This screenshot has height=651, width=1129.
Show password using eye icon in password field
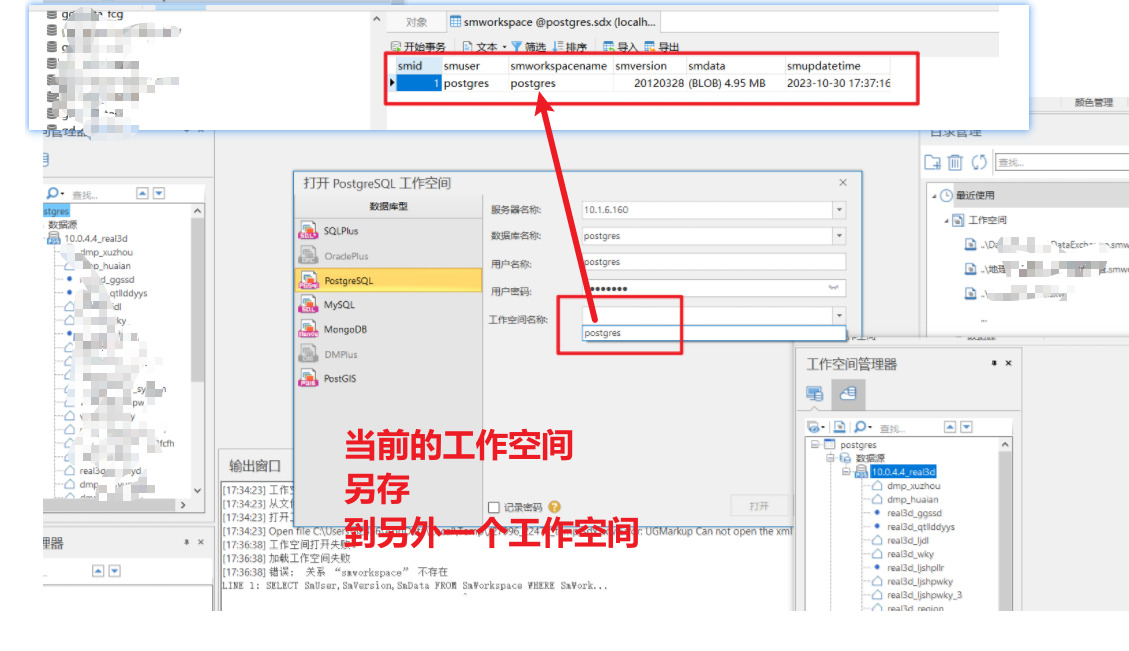(836, 288)
